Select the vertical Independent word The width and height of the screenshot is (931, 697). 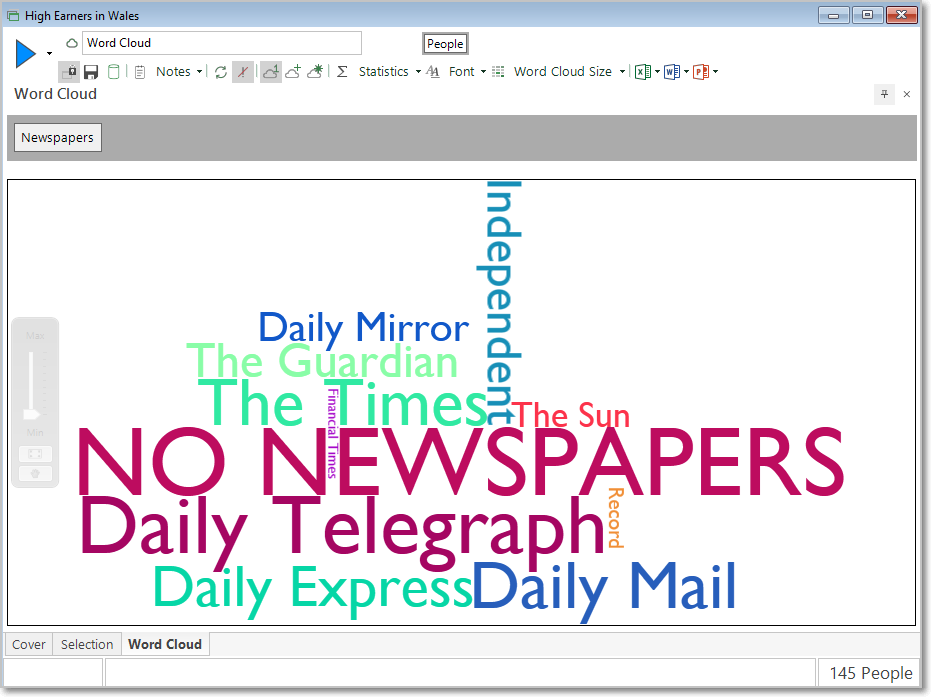point(500,302)
